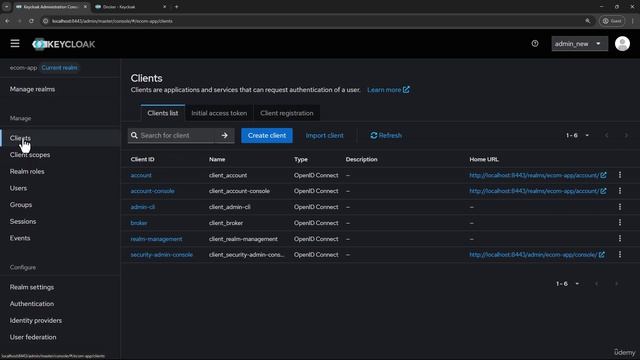The image size is (640, 360).
Task: Open Events in sidebar
Action: pos(20,238)
